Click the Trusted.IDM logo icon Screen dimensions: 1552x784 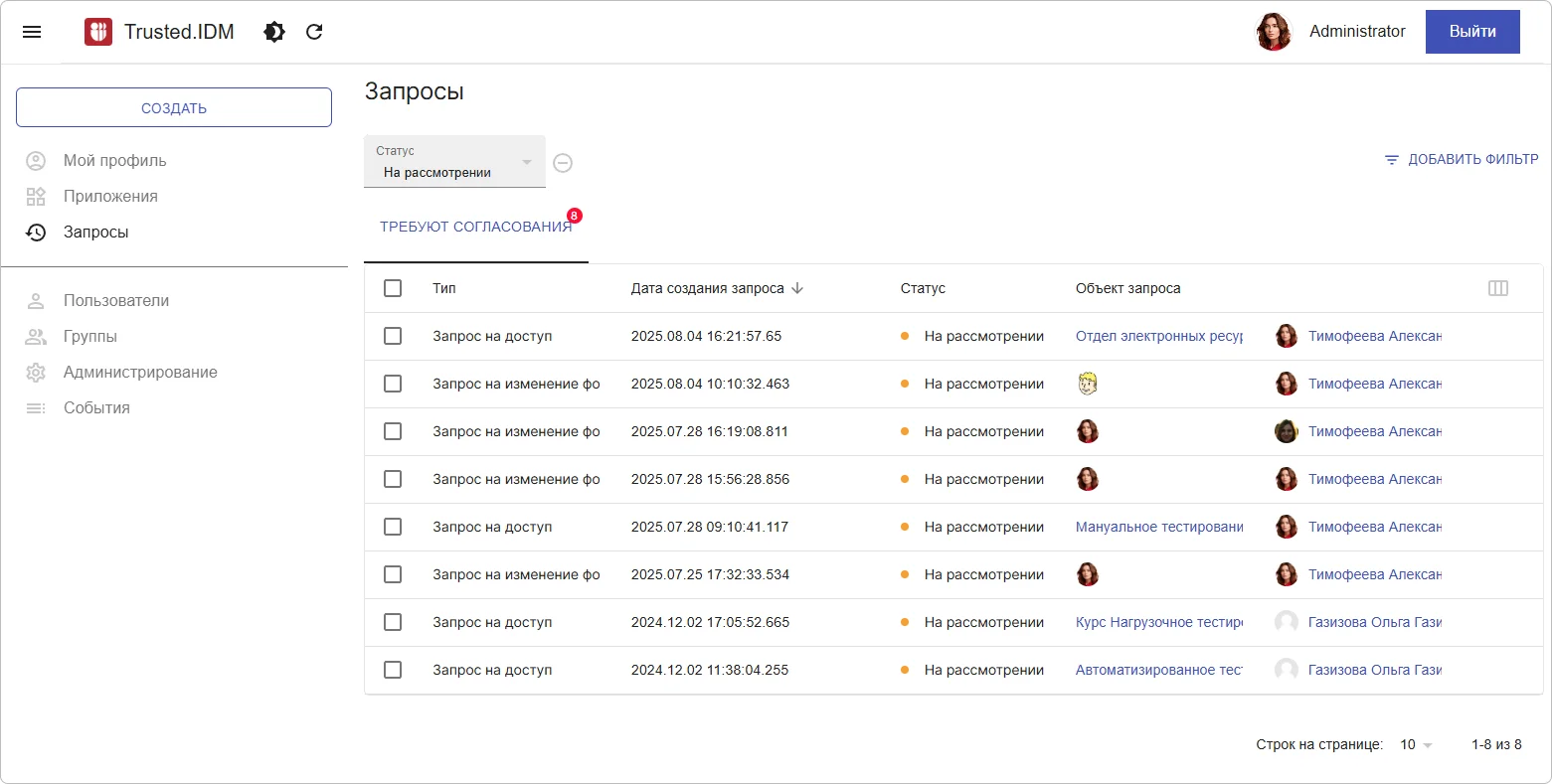[x=98, y=32]
